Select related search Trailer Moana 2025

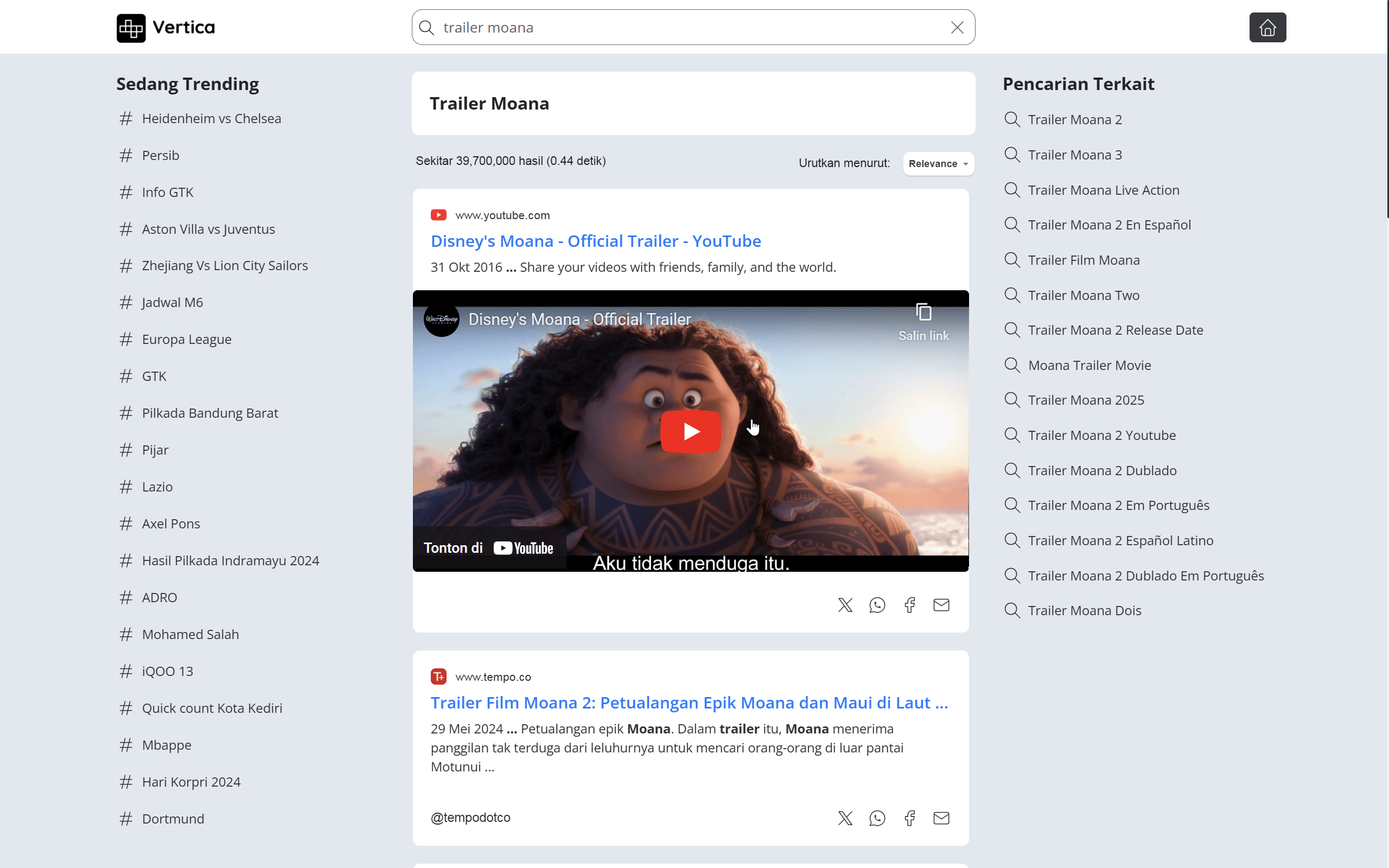coord(1085,400)
